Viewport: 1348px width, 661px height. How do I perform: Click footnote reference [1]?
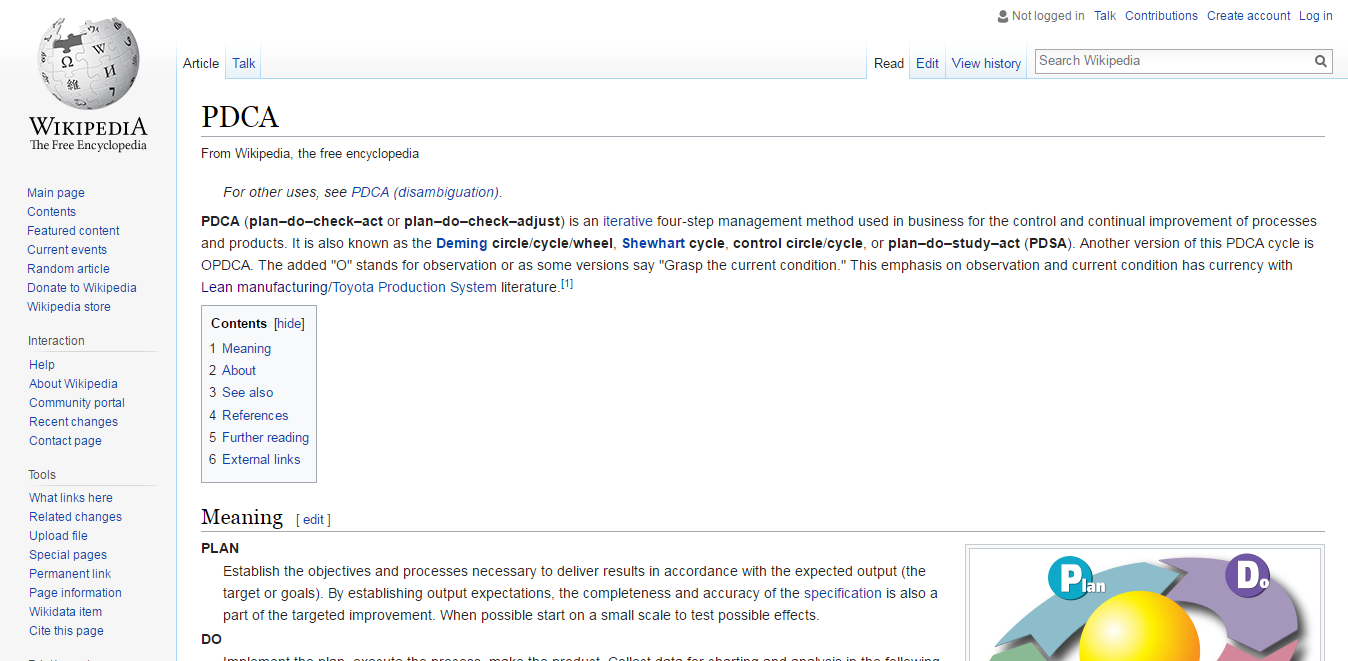click(x=567, y=284)
